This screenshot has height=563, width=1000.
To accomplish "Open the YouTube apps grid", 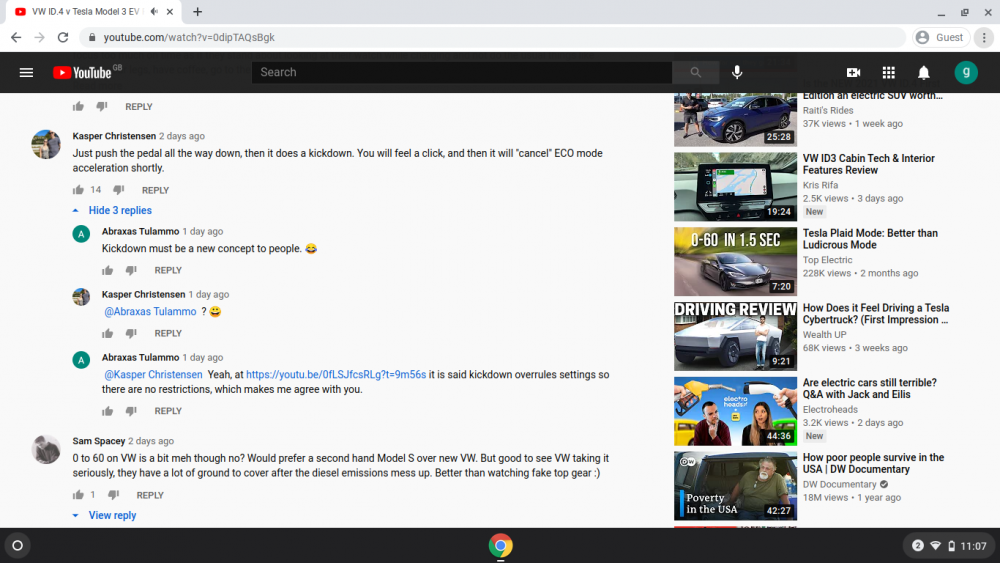I will click(x=888, y=73).
